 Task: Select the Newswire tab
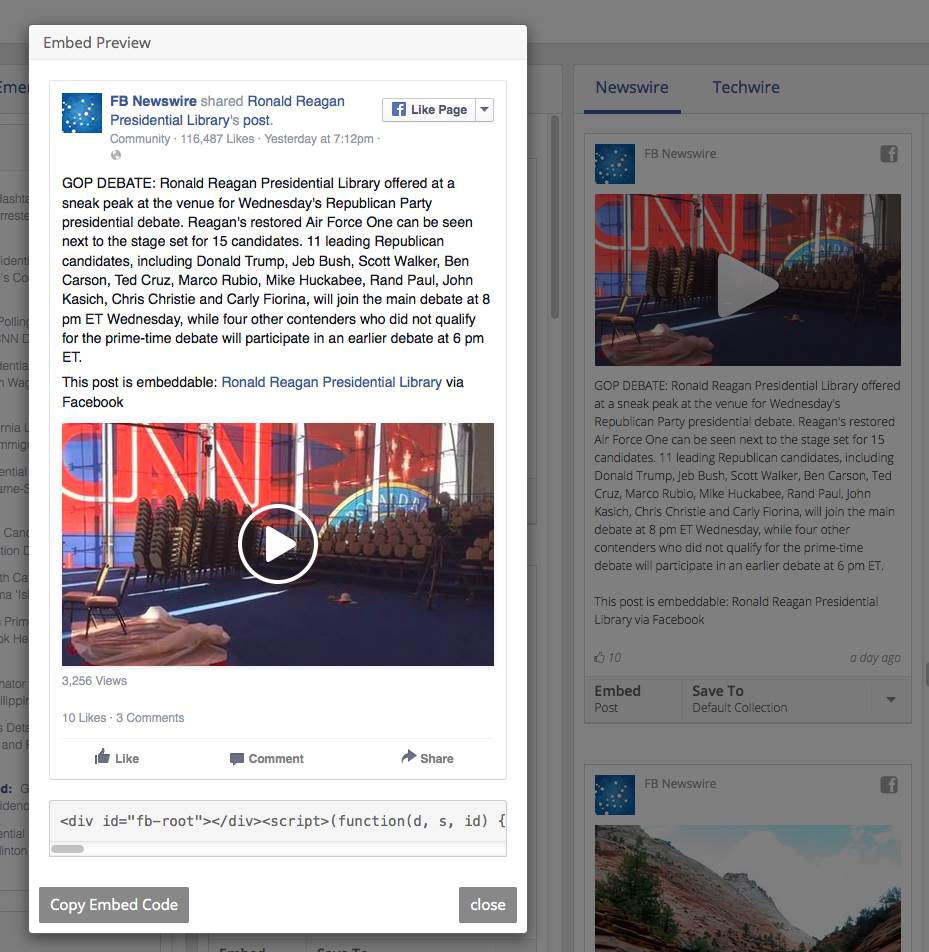click(632, 87)
